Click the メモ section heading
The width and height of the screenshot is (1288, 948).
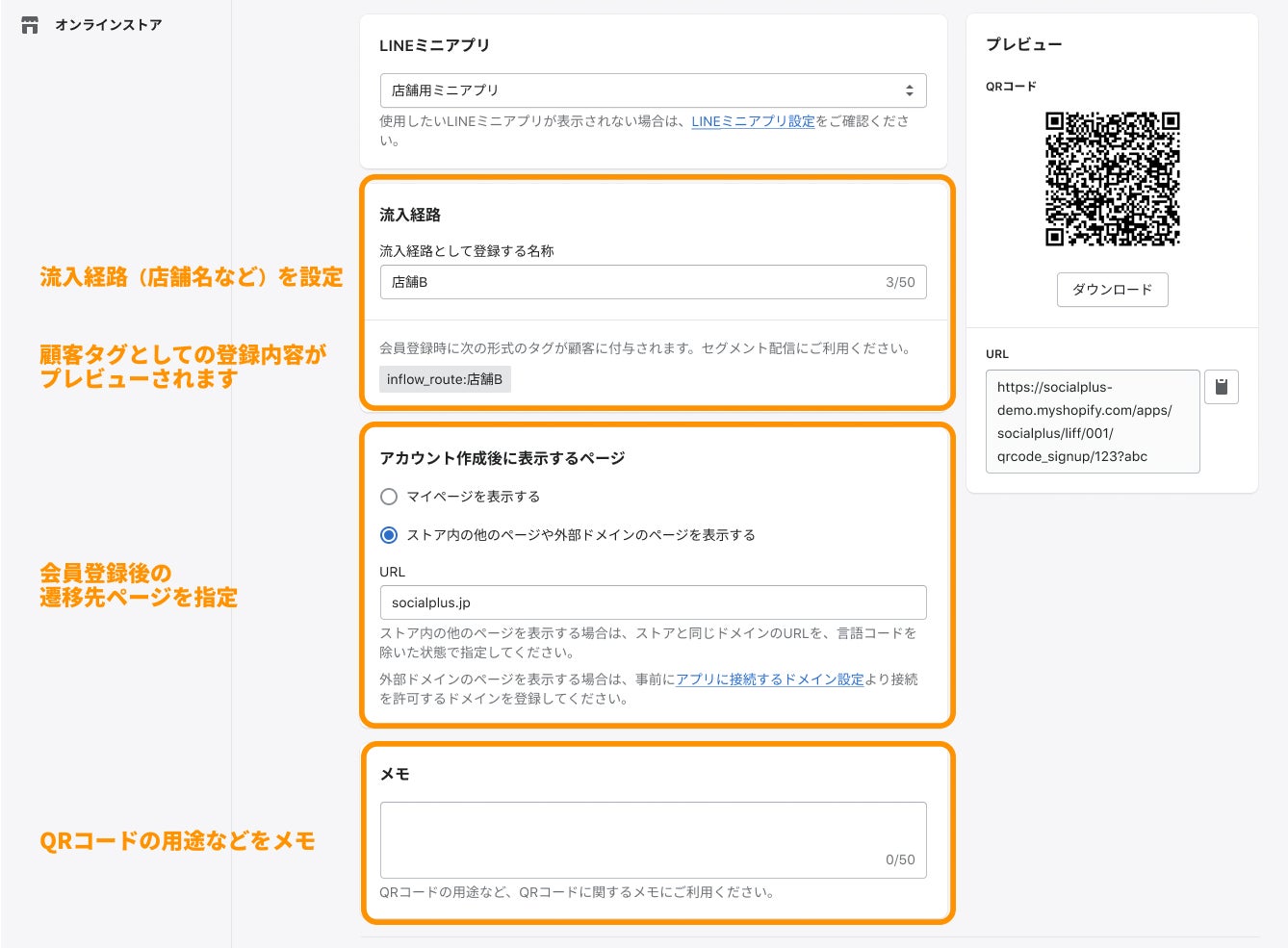click(x=395, y=774)
